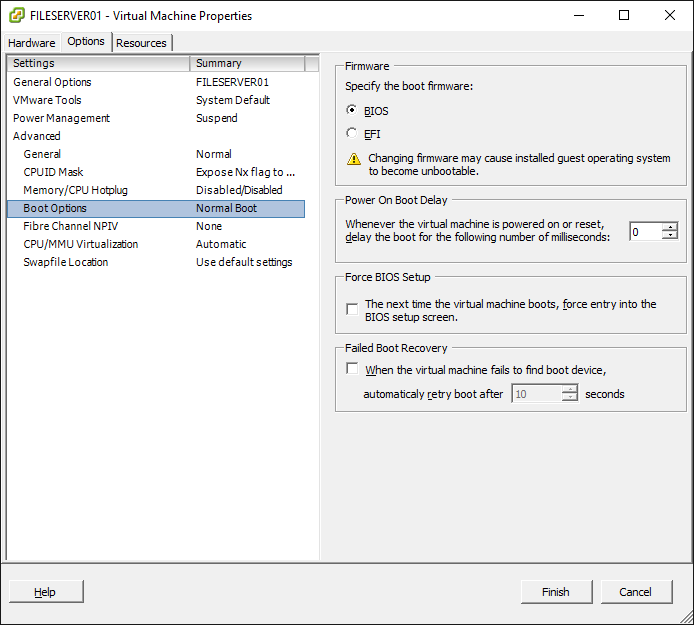
Task: Select the CPUID Mask setting
Action: pyautogui.click(x=156, y=172)
